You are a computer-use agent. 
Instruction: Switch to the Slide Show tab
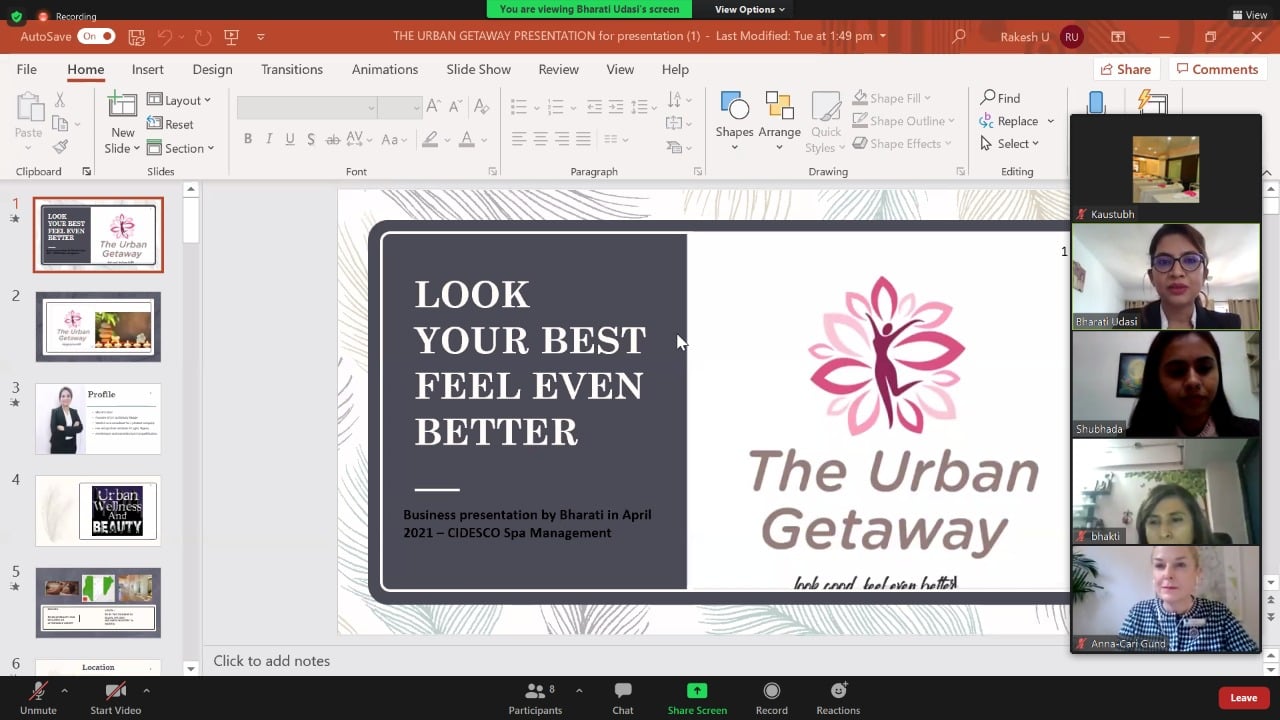[478, 69]
